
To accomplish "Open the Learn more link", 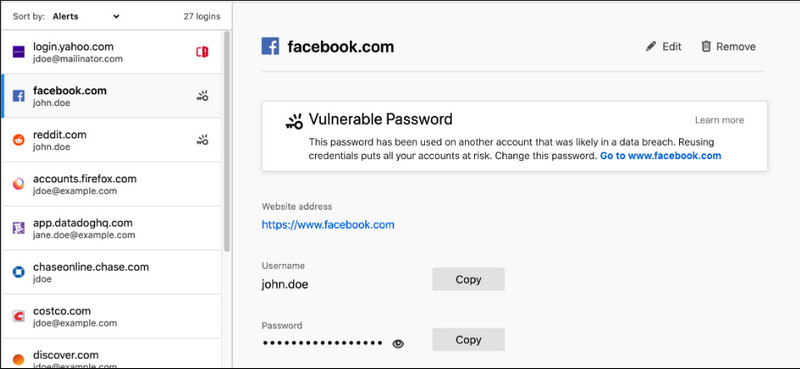I will click(719, 120).
